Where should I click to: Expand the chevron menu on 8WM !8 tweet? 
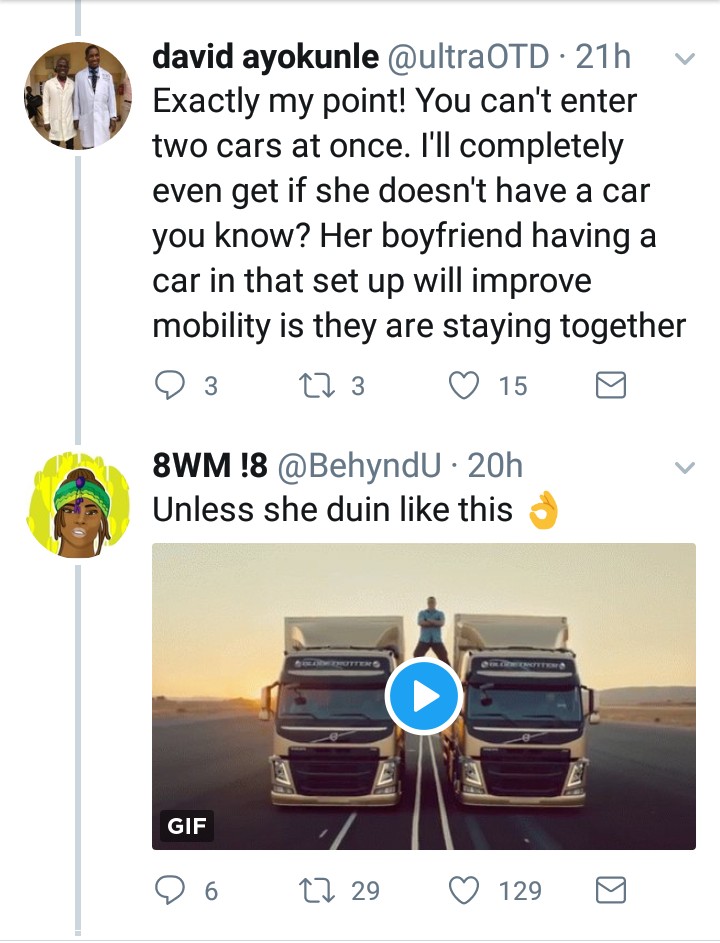coord(685,467)
